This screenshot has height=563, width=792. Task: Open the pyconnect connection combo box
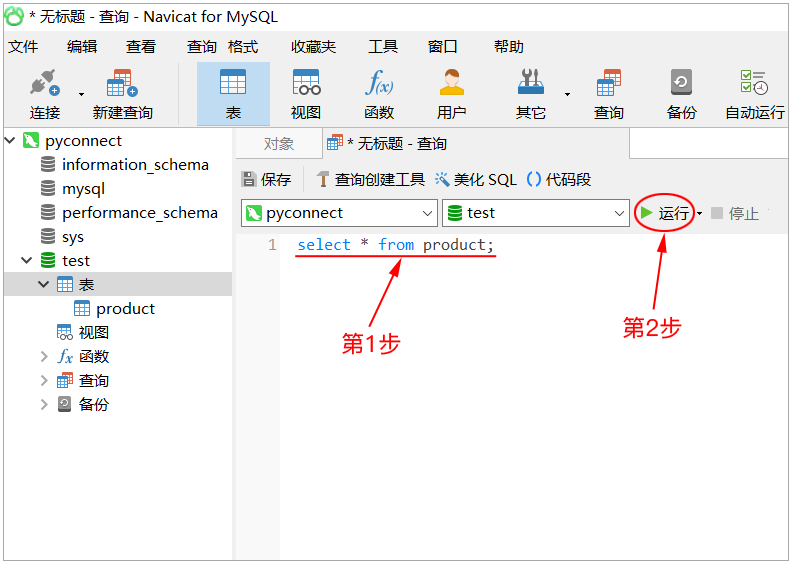[x=339, y=213]
